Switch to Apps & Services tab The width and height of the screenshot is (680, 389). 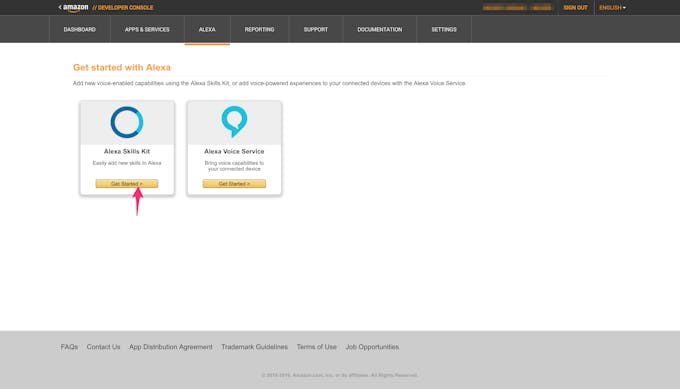[x=147, y=29]
